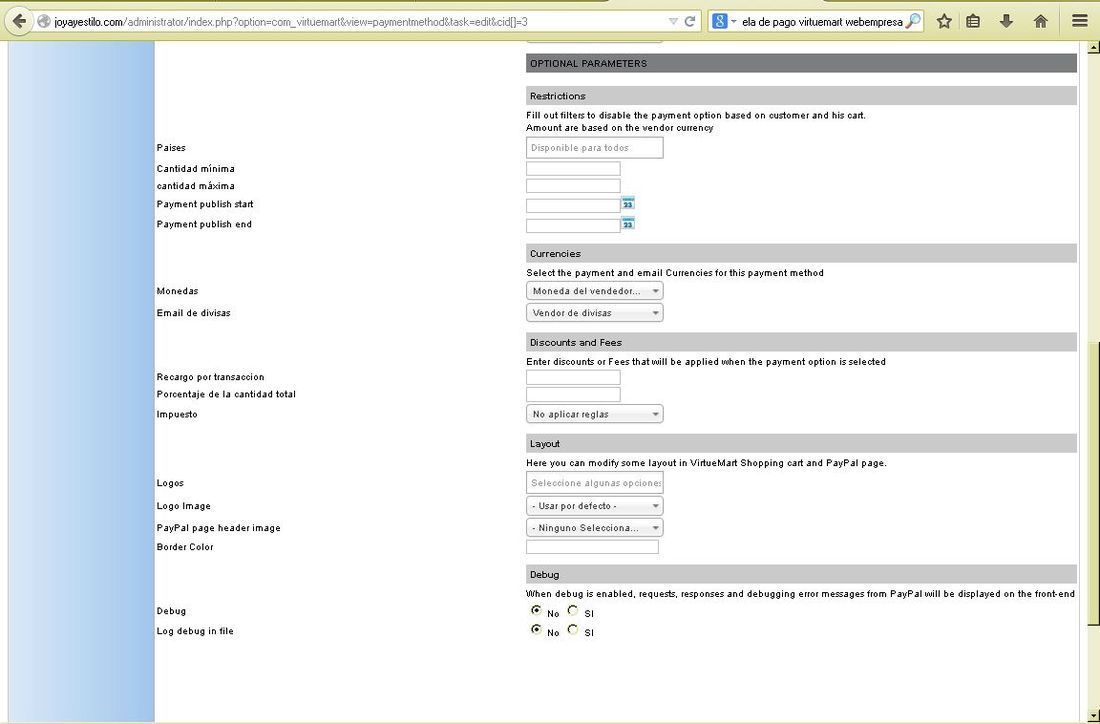Click the Discounts and Fees section header
The height and width of the screenshot is (724, 1100).
coord(801,342)
